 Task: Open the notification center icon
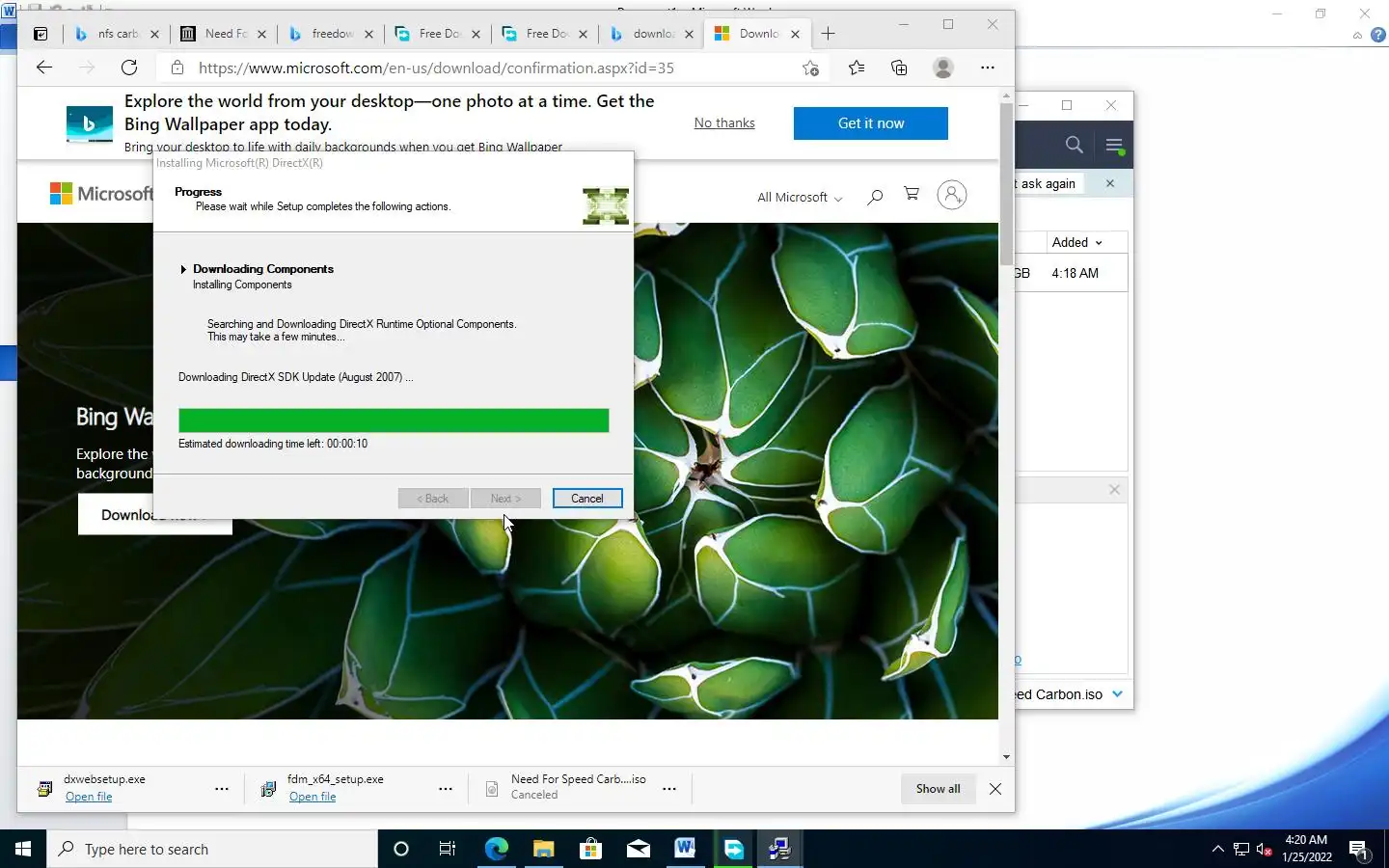(1360, 850)
